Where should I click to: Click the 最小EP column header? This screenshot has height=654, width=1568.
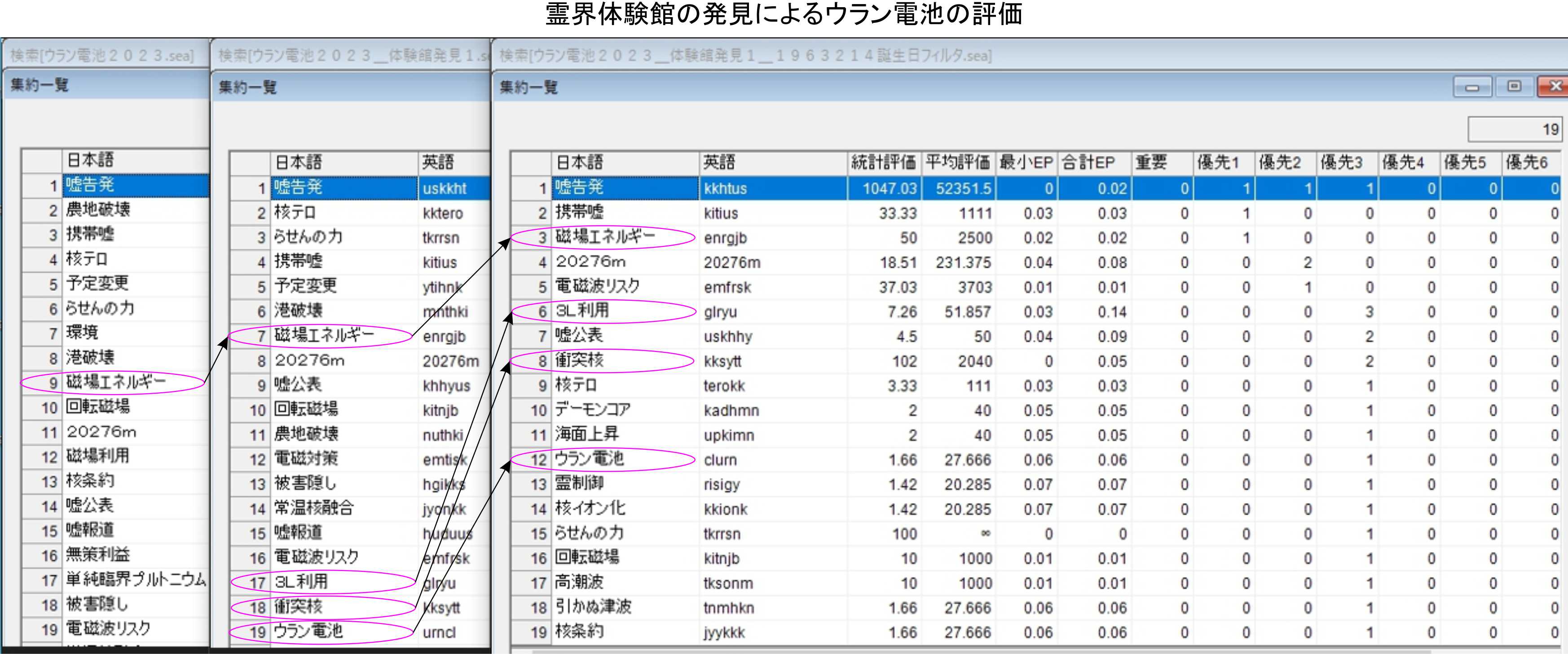[x=1026, y=162]
